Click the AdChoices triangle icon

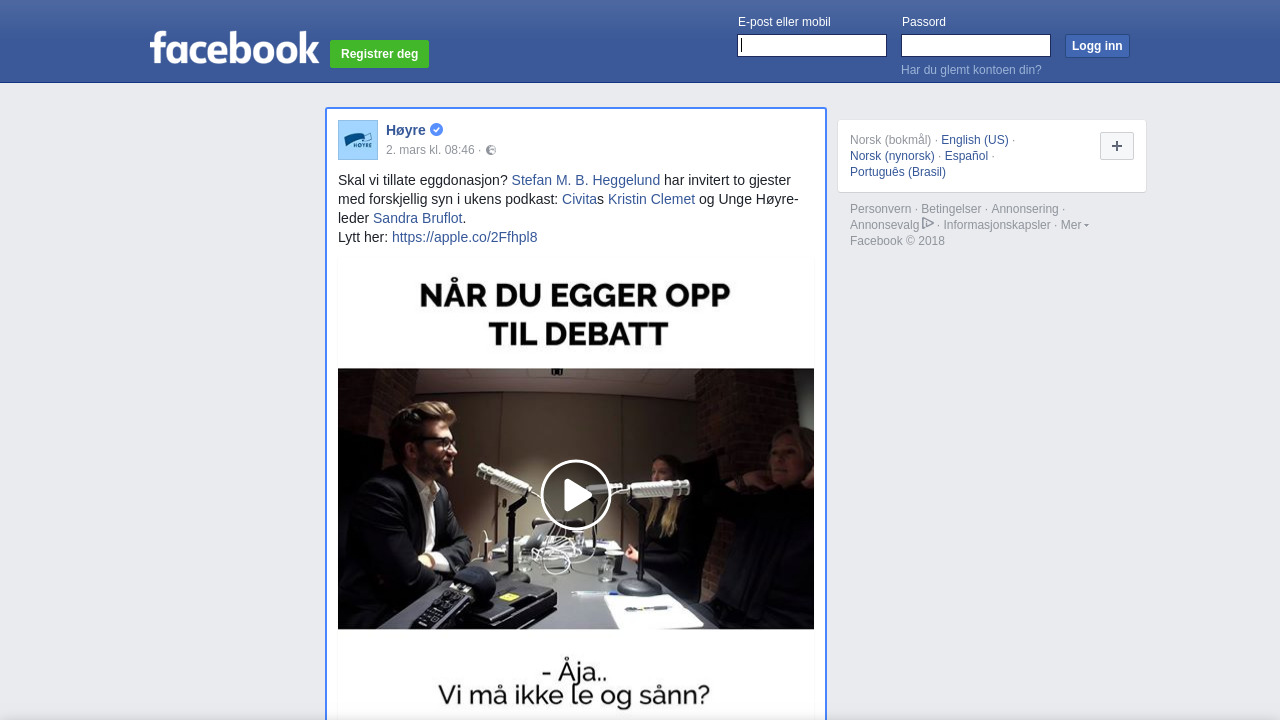pyautogui.click(x=928, y=224)
